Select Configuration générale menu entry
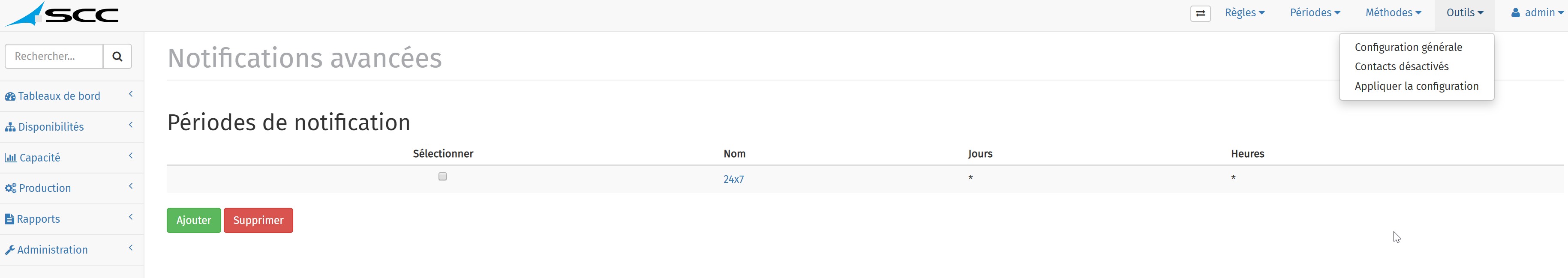The image size is (1568, 278). click(1408, 48)
